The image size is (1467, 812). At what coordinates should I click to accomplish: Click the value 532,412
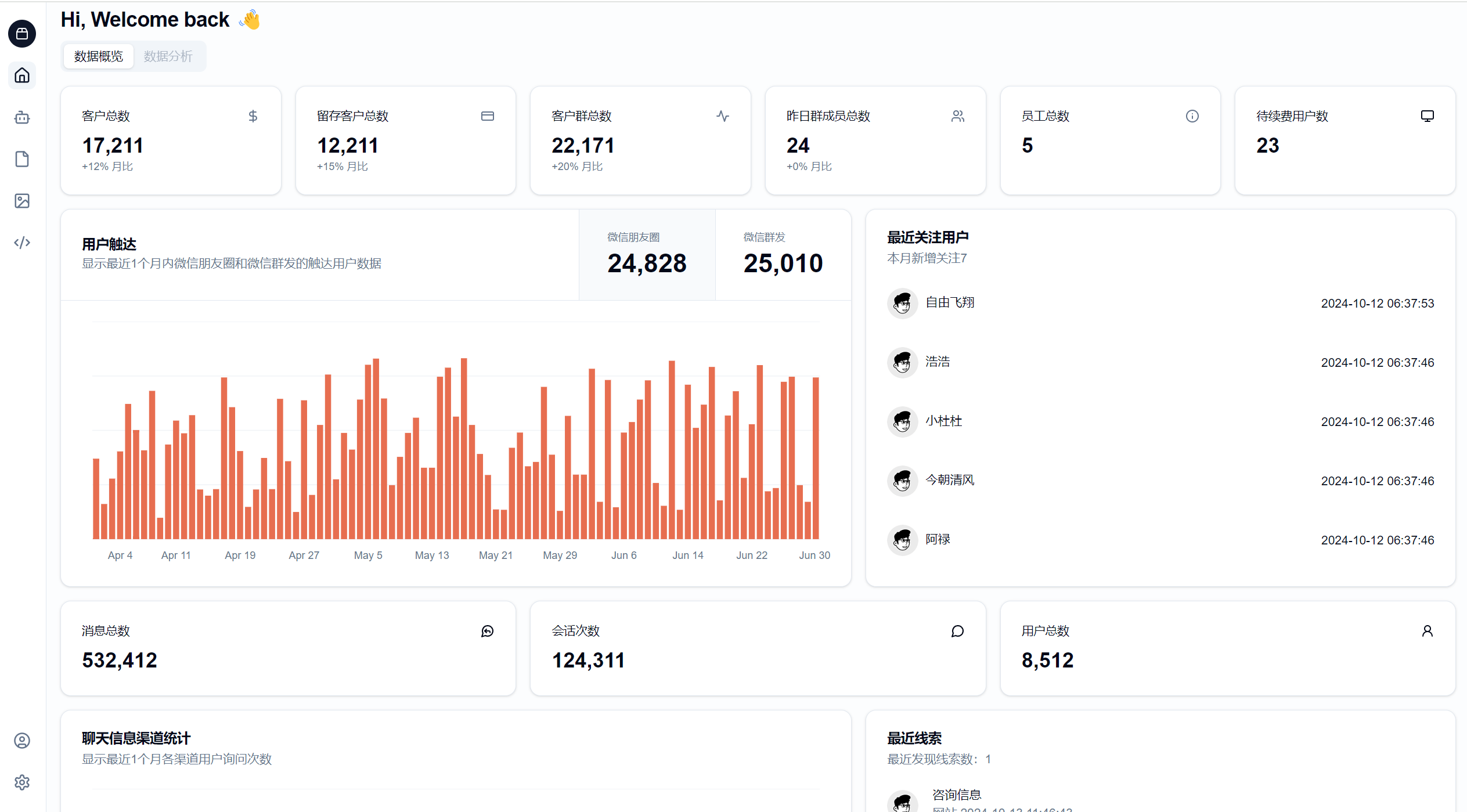click(120, 660)
